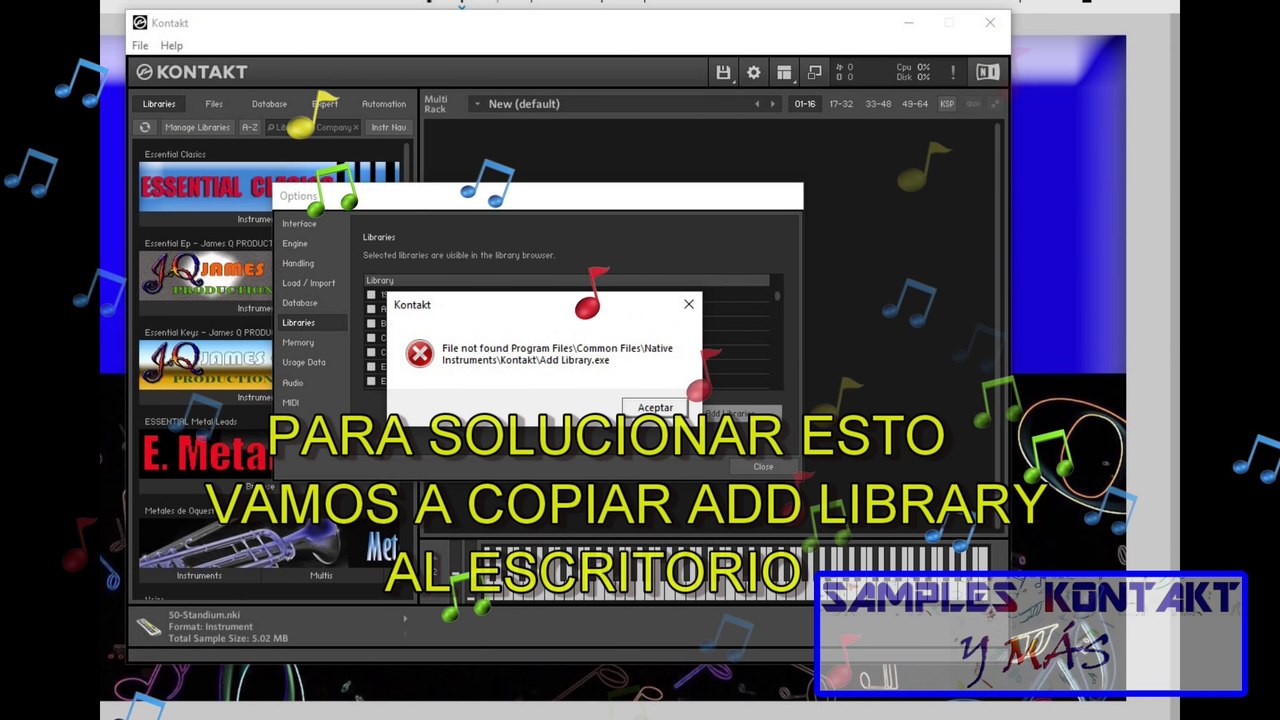Switch to the Libraries browser tab
Image resolution: width=1280 pixels, height=720 pixels.
coord(159,104)
